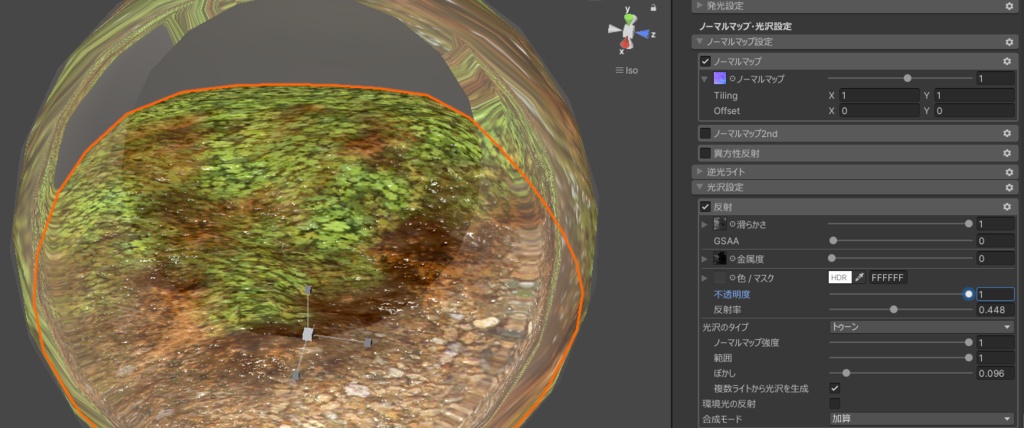Open the 合成モード dropdown

pos(921,419)
